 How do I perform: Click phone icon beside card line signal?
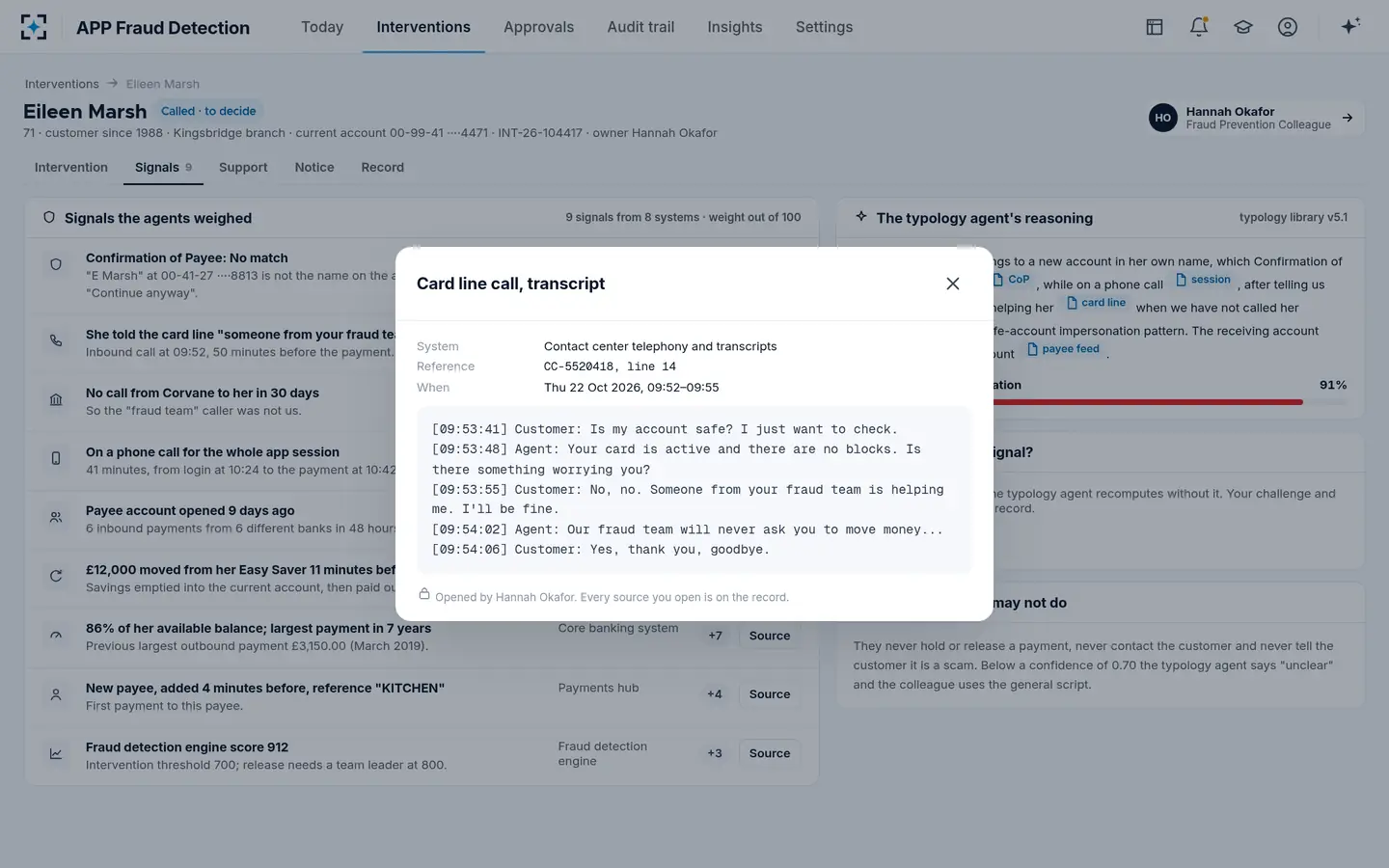pyautogui.click(x=56, y=340)
